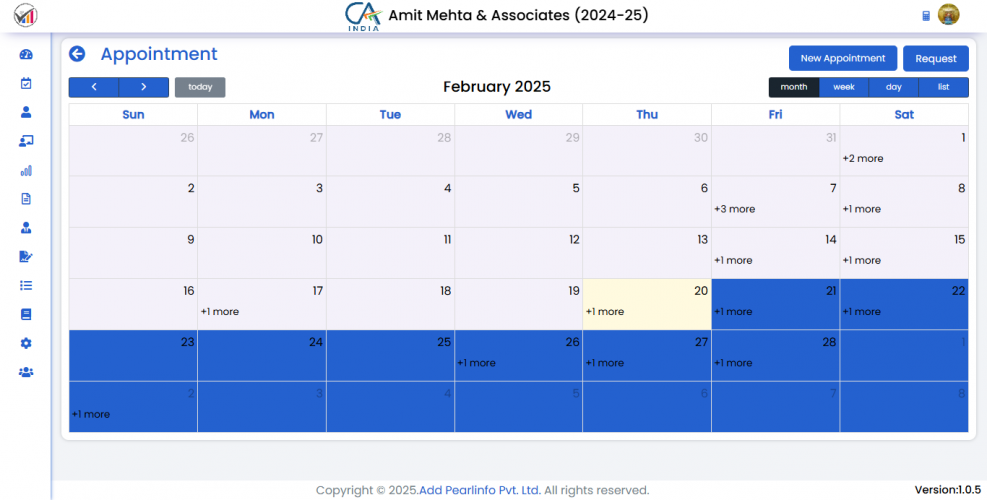Screen dimensions: 987x500
Task: Open the calendar check icon in sidebar
Action: click(26, 83)
